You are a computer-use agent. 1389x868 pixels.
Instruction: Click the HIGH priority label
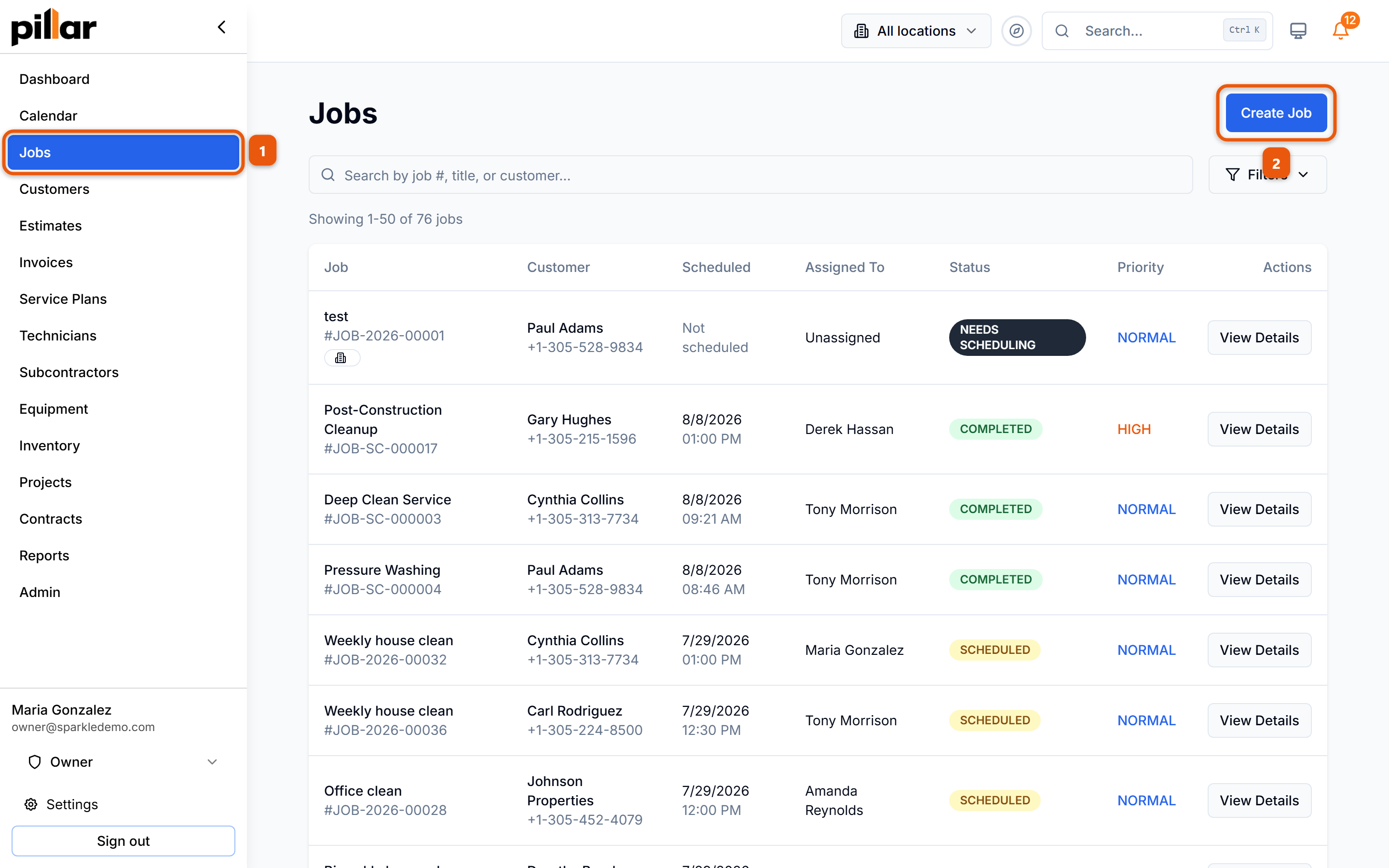(x=1133, y=429)
